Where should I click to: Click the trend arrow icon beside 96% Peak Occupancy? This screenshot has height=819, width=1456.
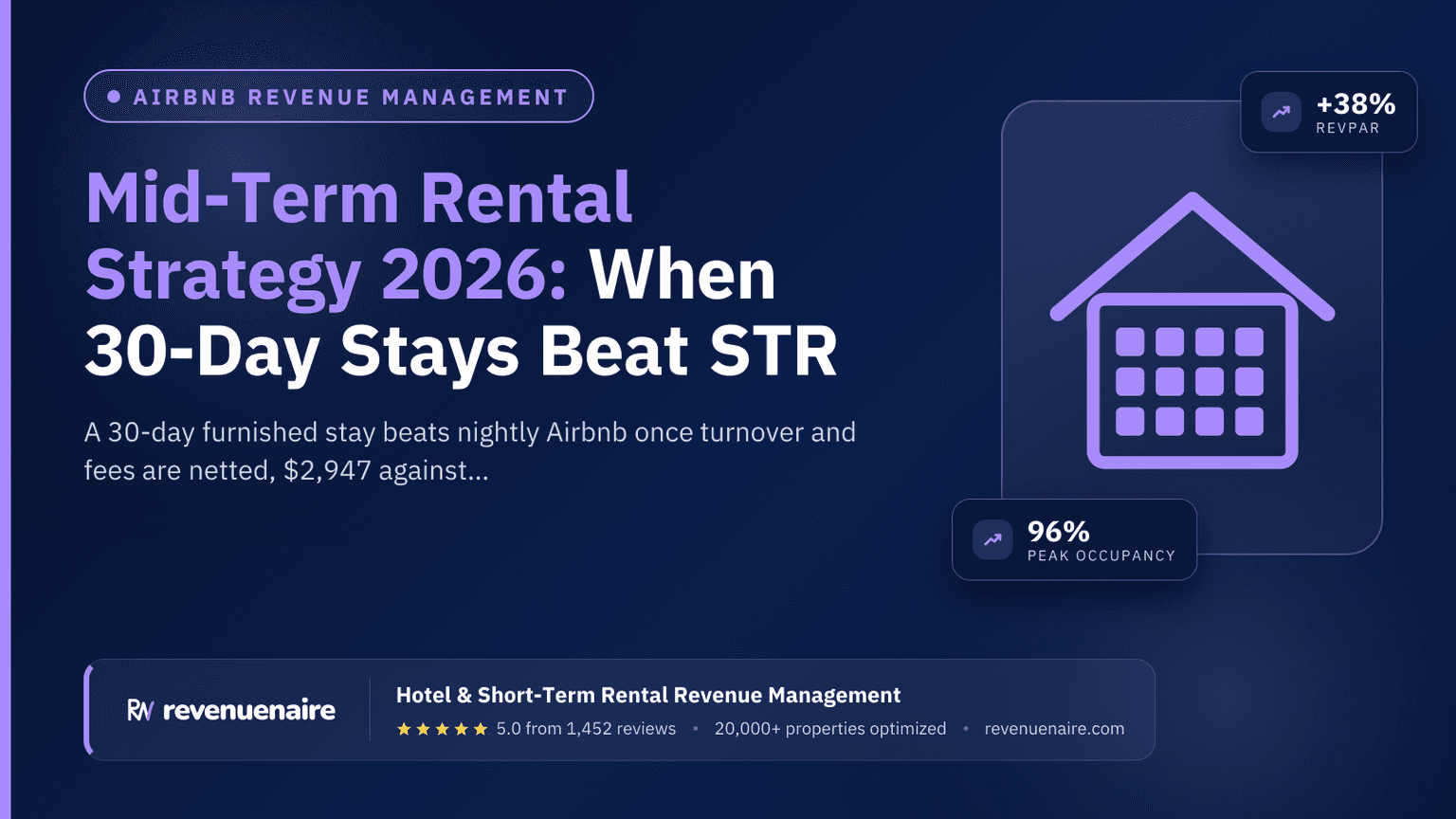click(x=992, y=539)
